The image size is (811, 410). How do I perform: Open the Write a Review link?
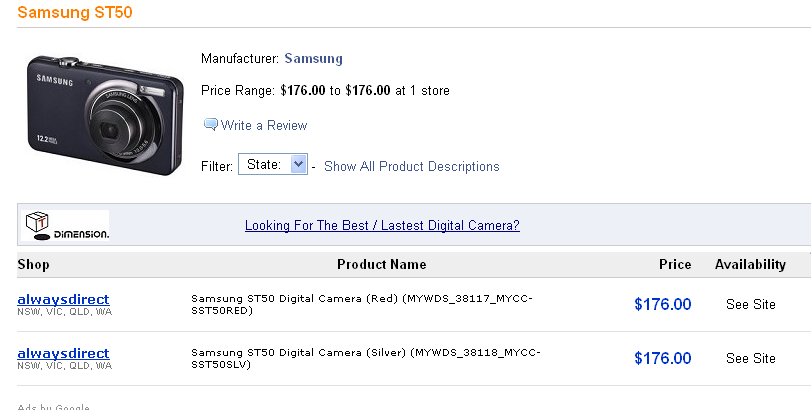264,125
